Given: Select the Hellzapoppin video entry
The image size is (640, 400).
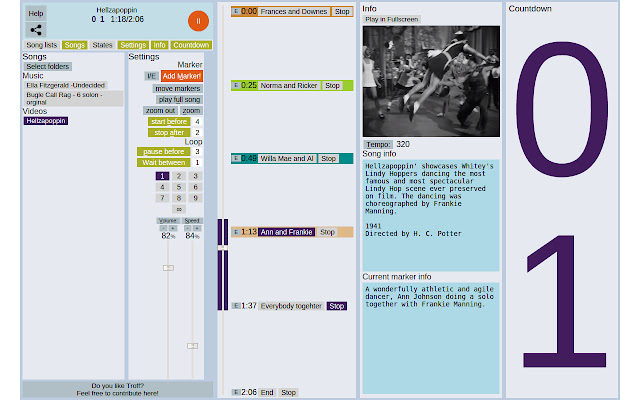Looking at the screenshot, I should click(x=46, y=121).
